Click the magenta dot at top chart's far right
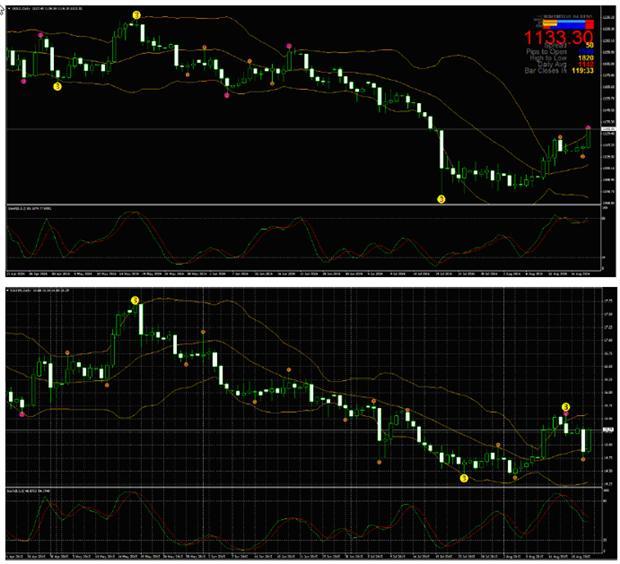This screenshot has height=564, width=620. pyautogui.click(x=588, y=128)
